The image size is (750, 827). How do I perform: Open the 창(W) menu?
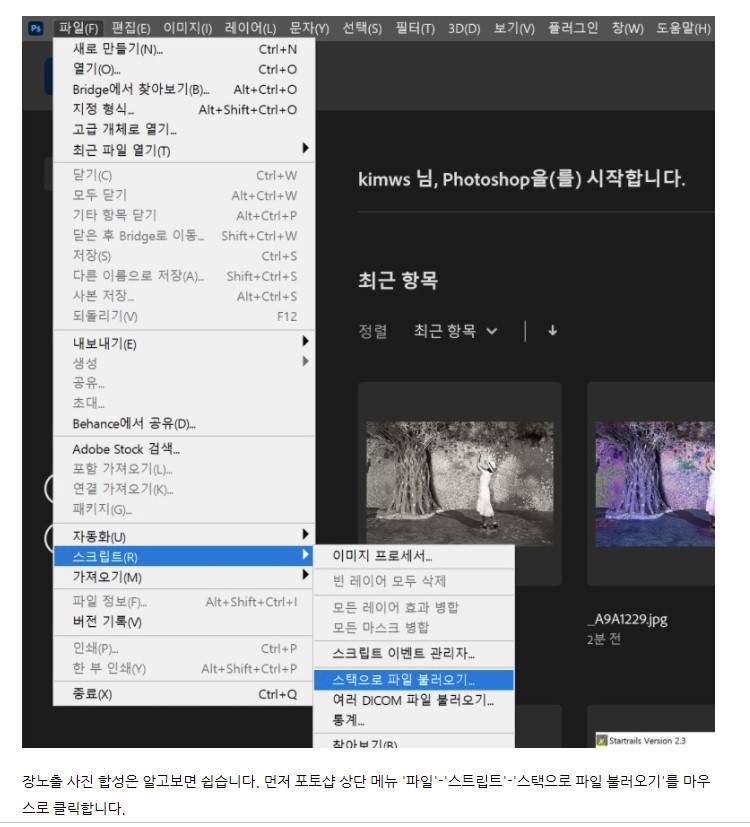(627, 28)
